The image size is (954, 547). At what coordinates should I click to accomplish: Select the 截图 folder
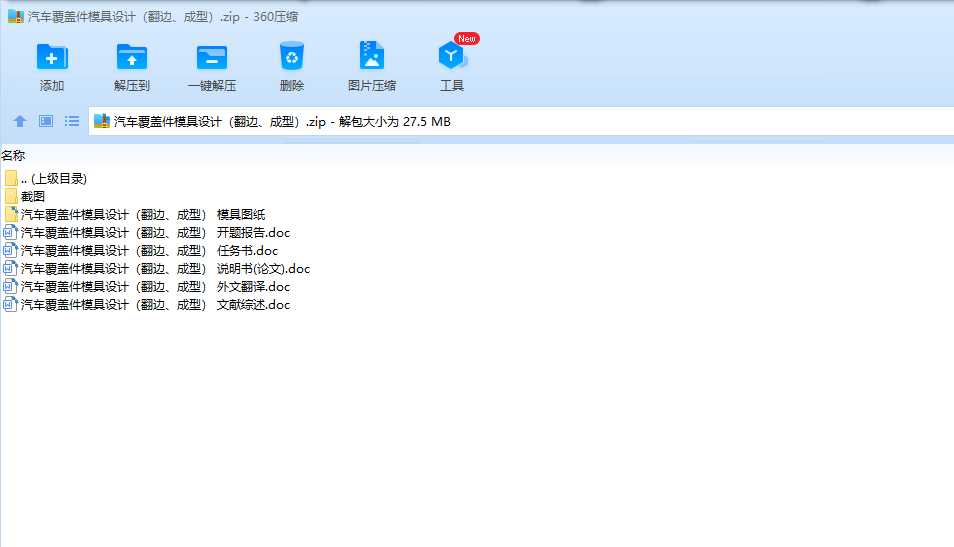pyautogui.click(x=24, y=197)
